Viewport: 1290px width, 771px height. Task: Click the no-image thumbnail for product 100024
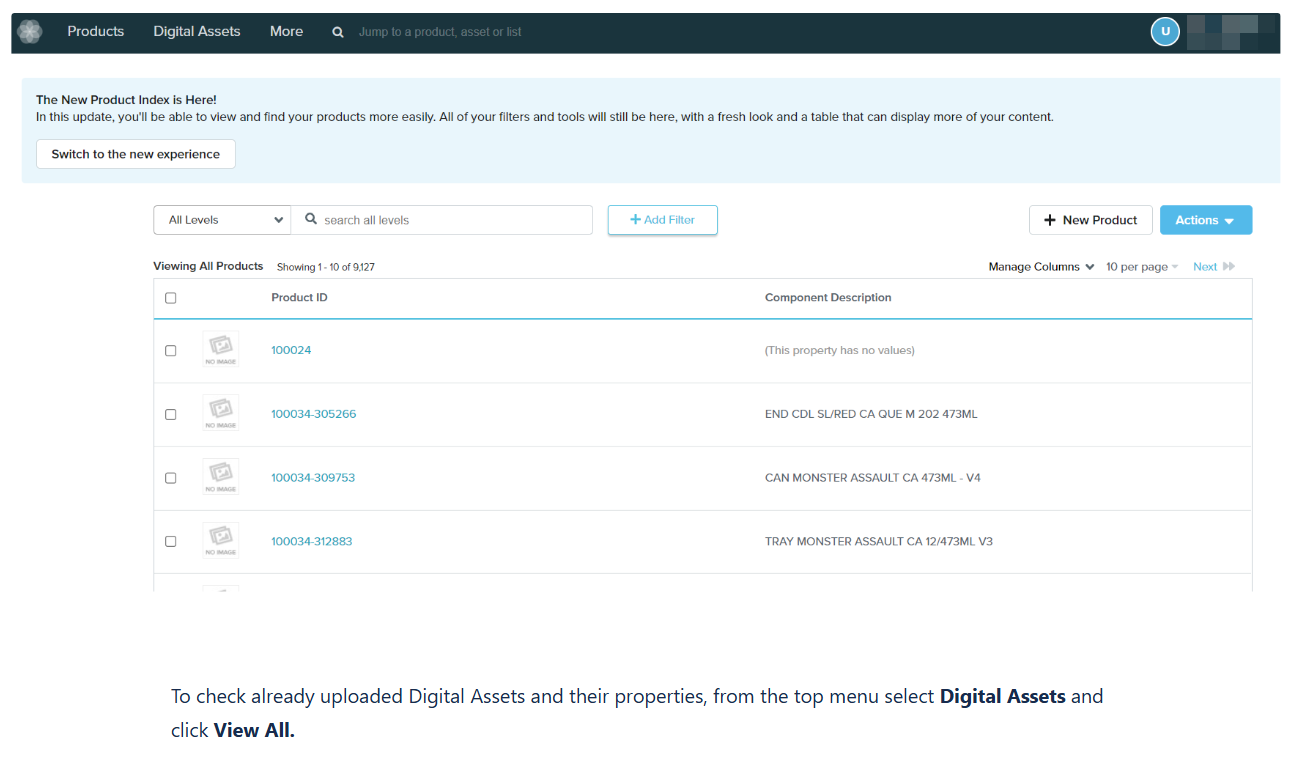click(220, 350)
